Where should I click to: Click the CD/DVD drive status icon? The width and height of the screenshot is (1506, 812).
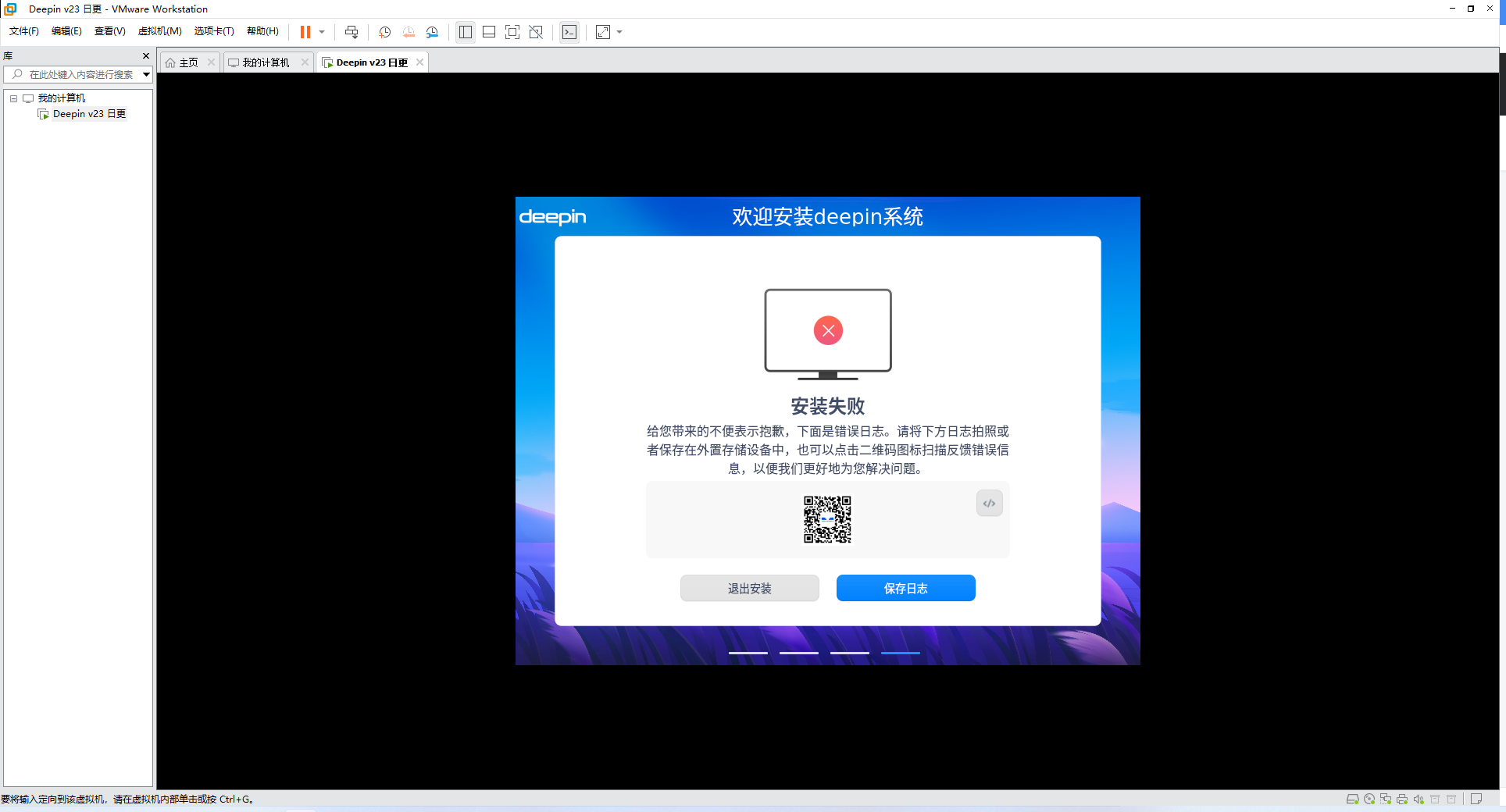click(1369, 799)
